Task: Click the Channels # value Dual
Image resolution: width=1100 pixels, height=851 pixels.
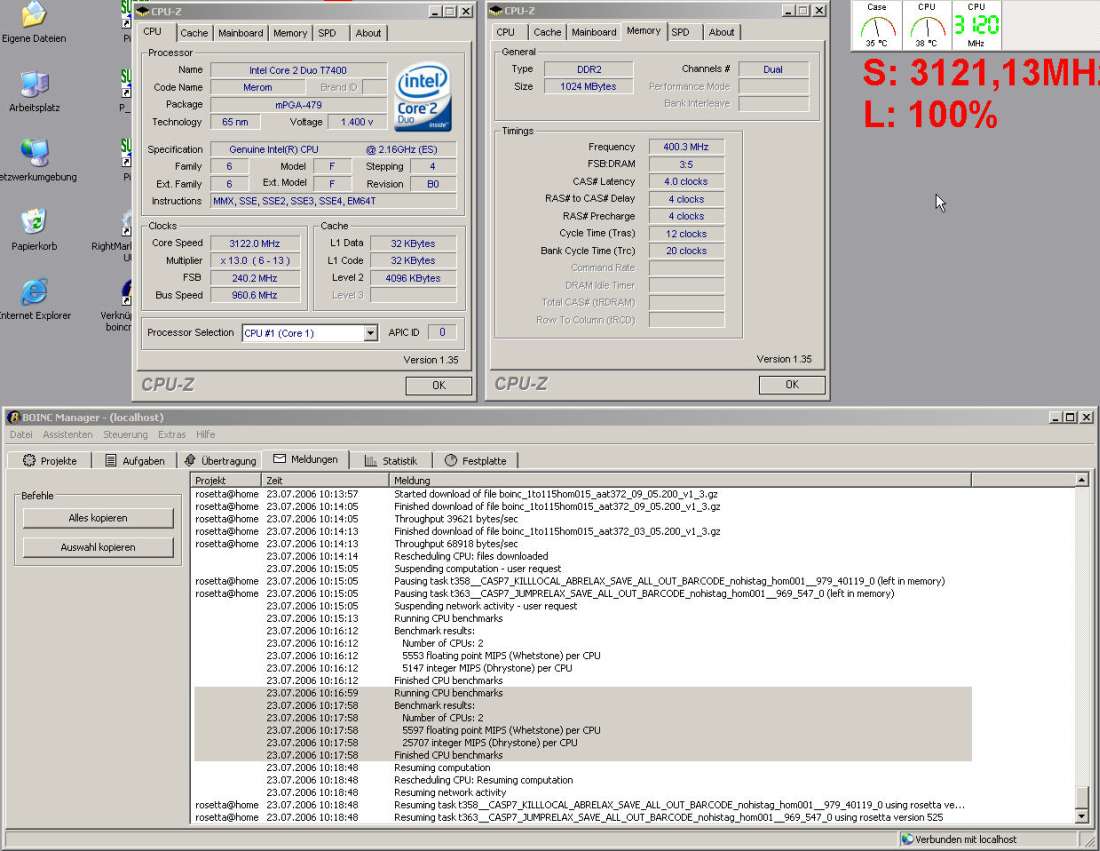Action: (x=773, y=69)
